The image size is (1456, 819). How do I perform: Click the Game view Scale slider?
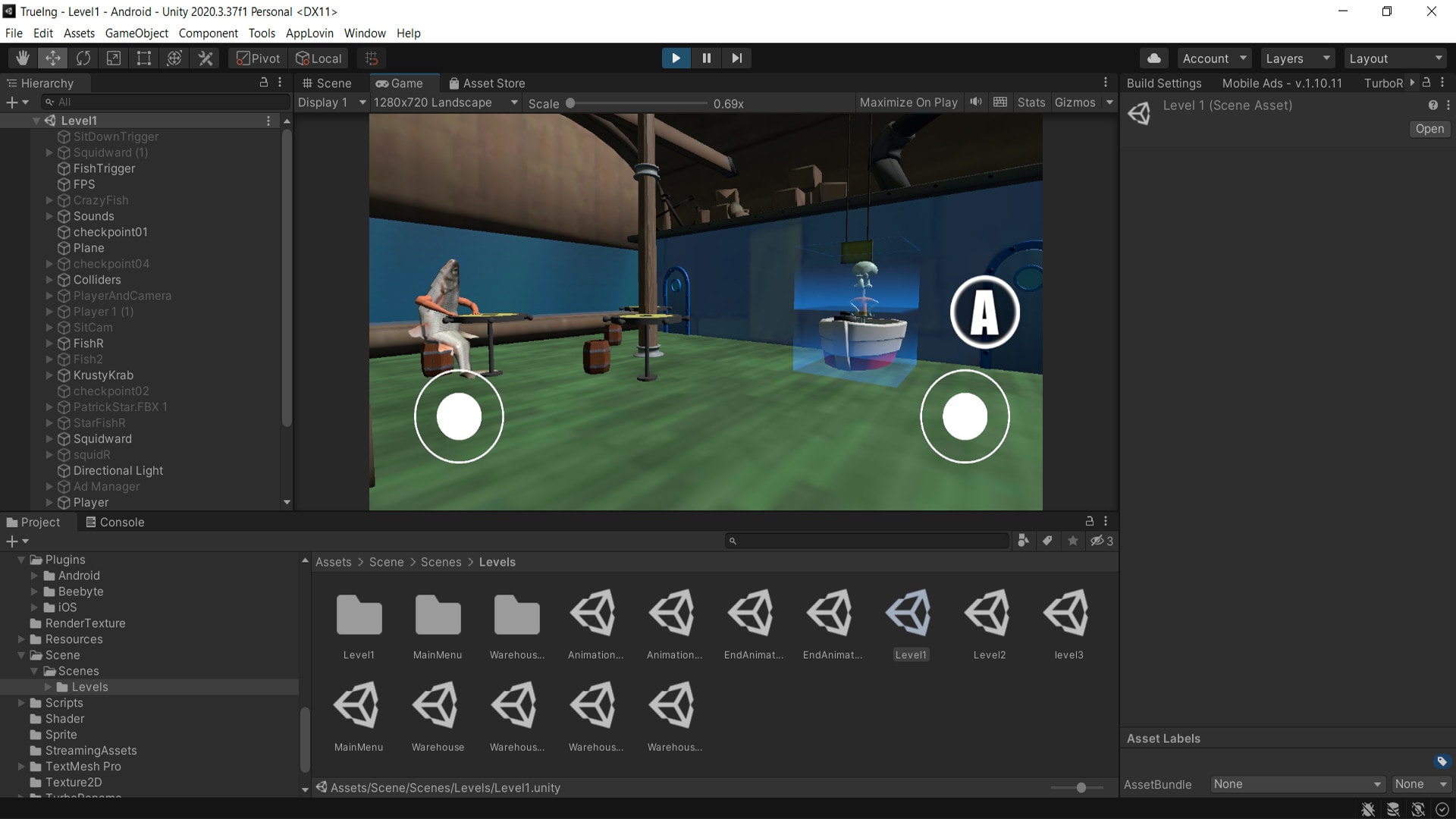[x=637, y=103]
